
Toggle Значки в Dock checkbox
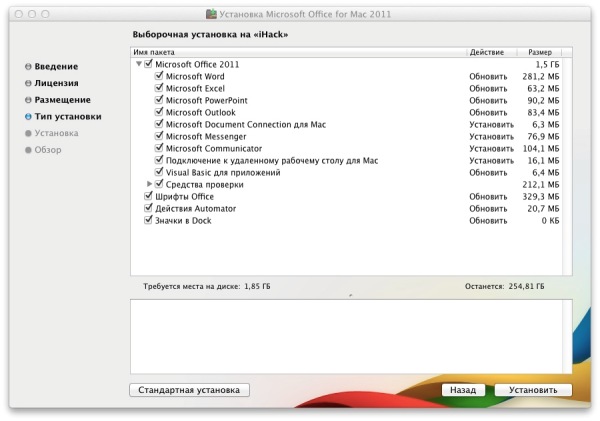tap(148, 220)
